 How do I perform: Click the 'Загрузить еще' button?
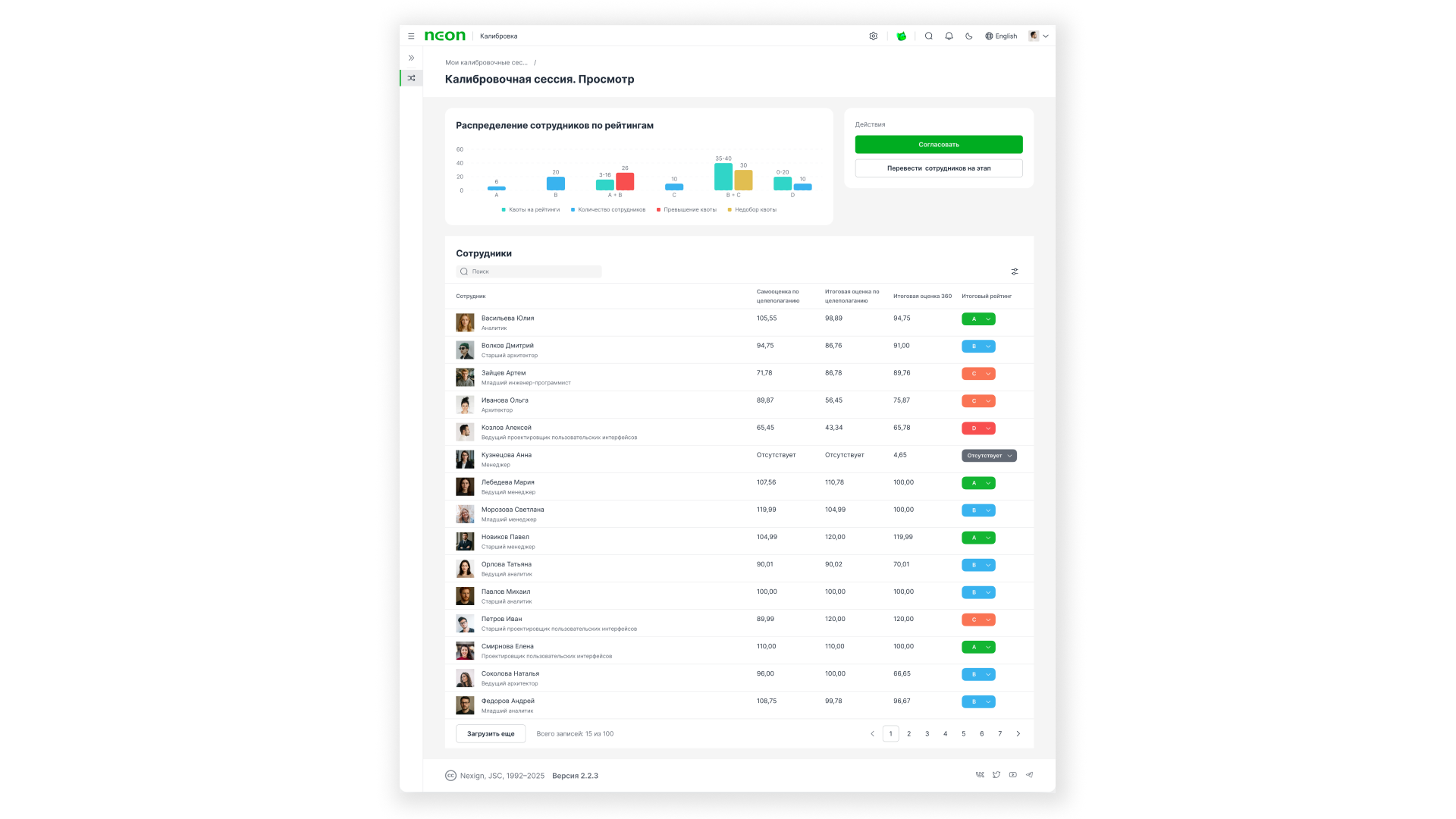tap(491, 734)
